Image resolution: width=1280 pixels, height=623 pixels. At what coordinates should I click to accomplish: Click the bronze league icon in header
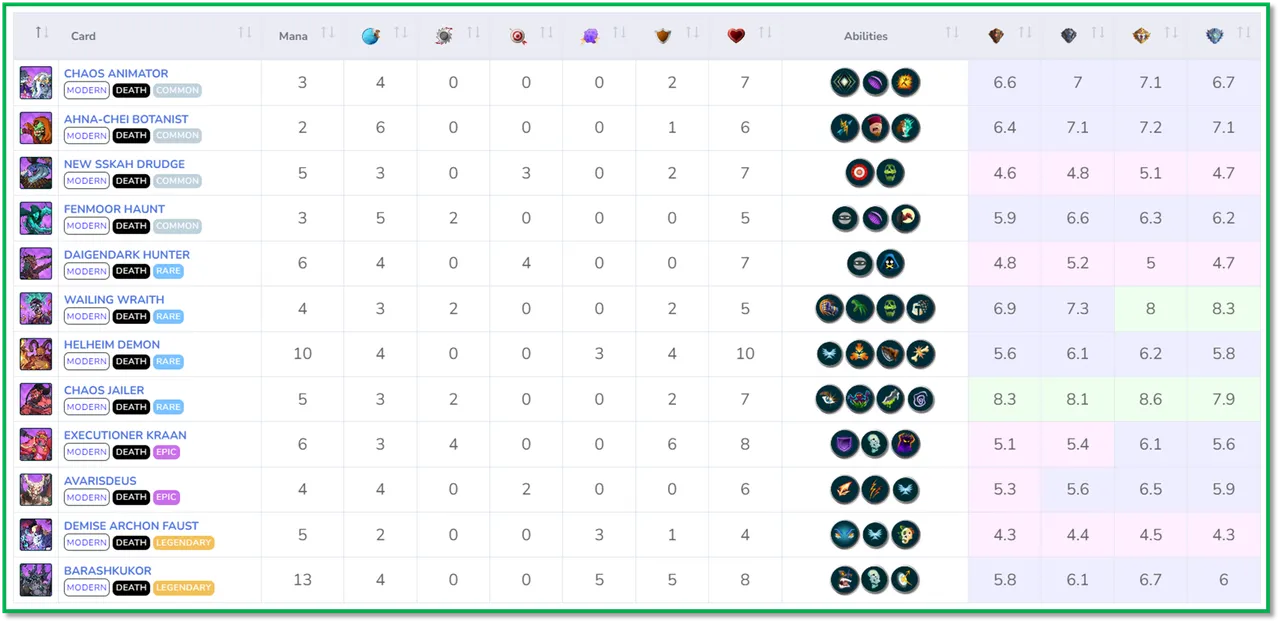pos(996,36)
